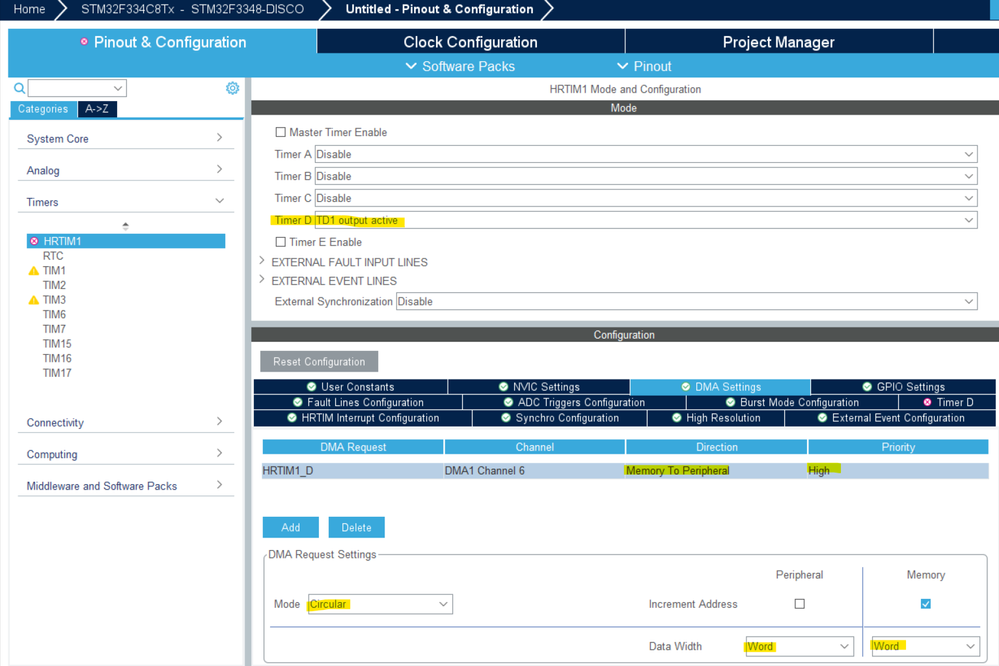Click the search magnifier icon
Image resolution: width=999 pixels, height=666 pixels.
click(x=20, y=88)
